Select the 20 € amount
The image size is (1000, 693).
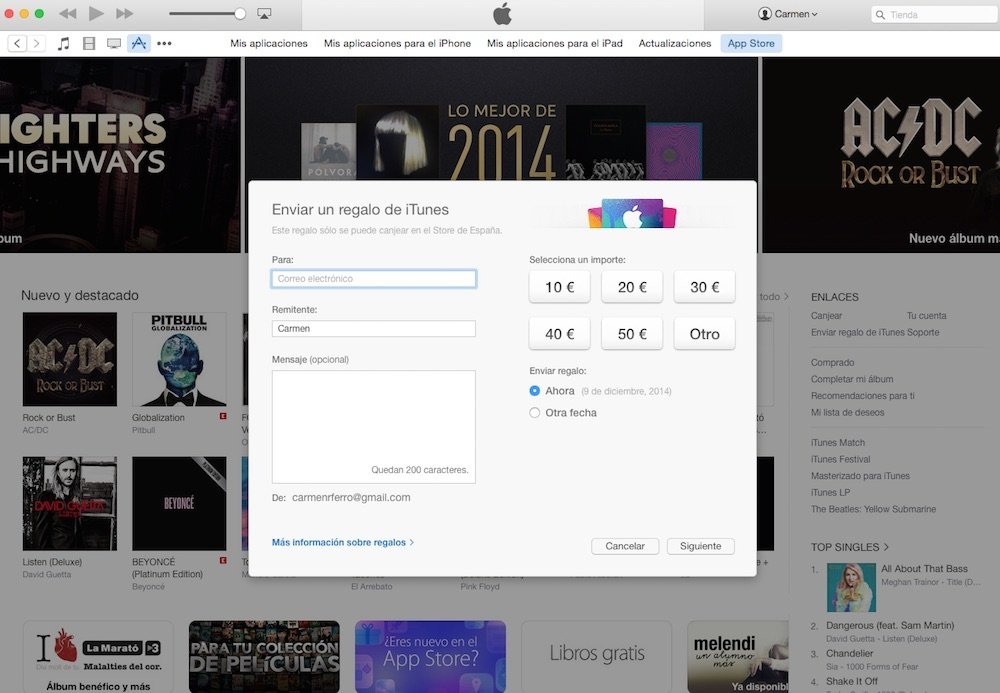(x=632, y=287)
